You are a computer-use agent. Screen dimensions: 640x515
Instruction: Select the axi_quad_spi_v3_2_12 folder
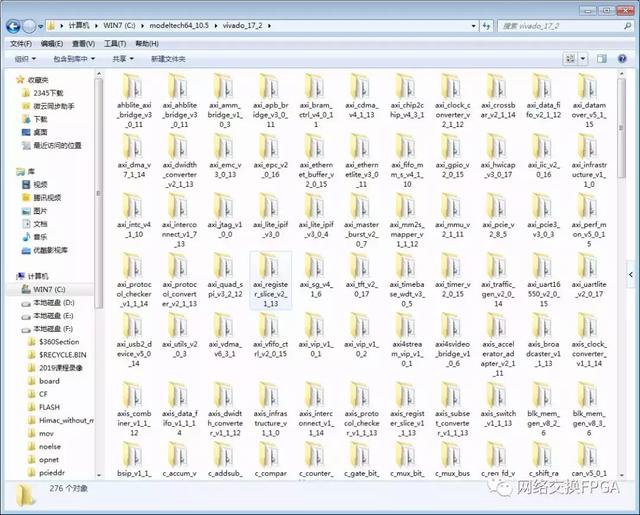(225, 276)
